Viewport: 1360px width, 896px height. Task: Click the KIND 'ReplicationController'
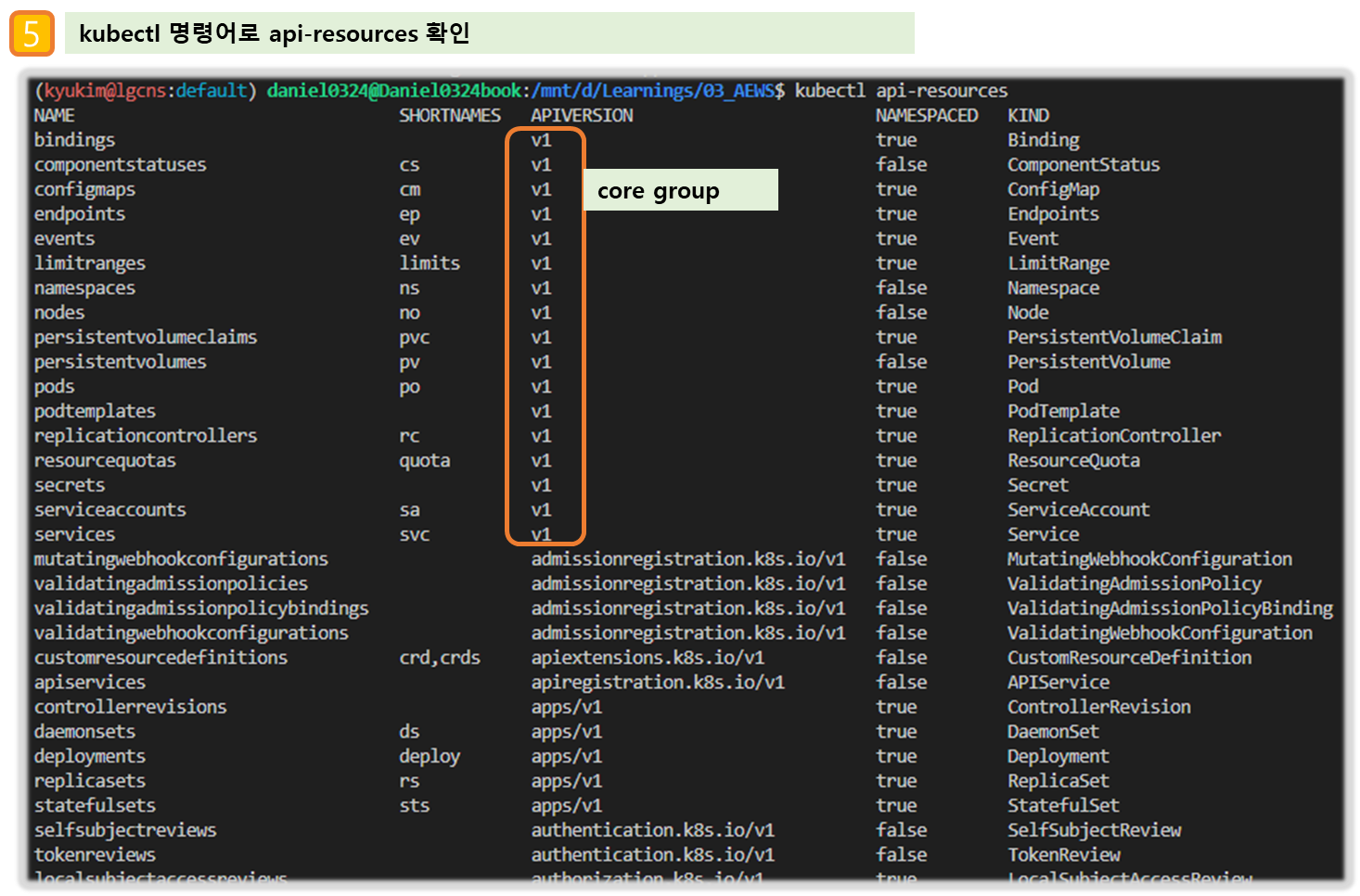pyautogui.click(x=1114, y=436)
